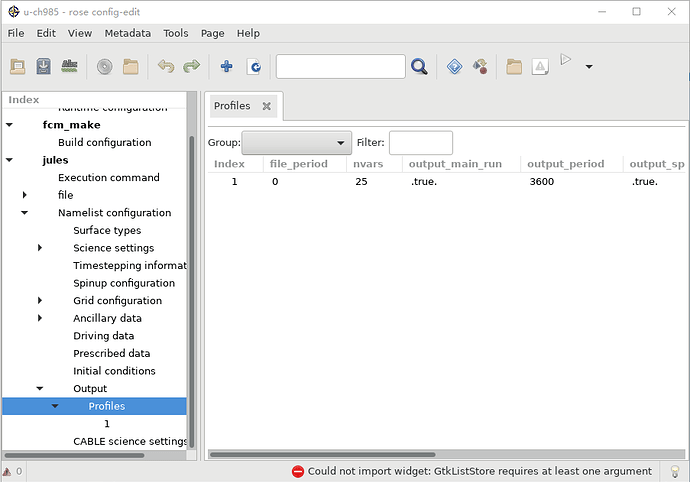Run the check fail-if macros icon
This screenshot has height=482, width=690.
pyautogui.click(x=69, y=66)
